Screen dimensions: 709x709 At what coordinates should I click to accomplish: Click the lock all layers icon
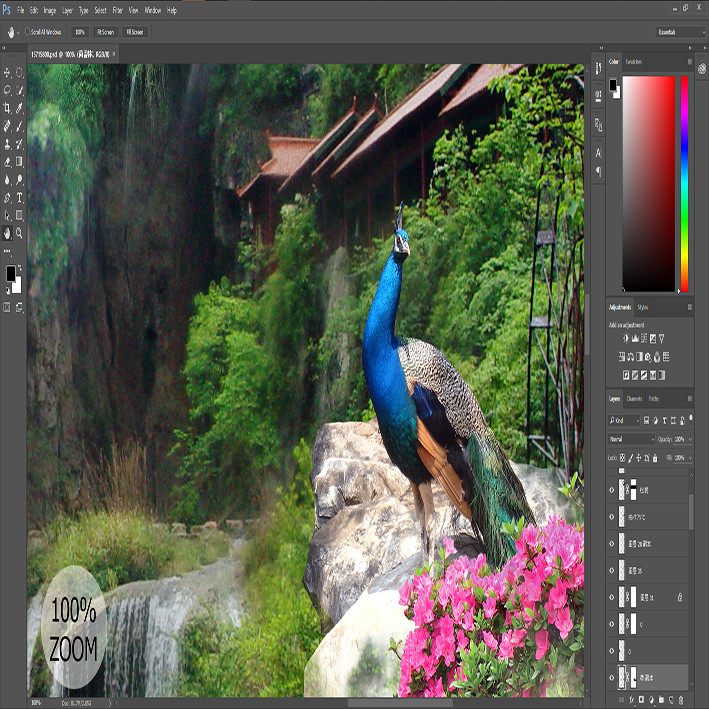point(655,458)
